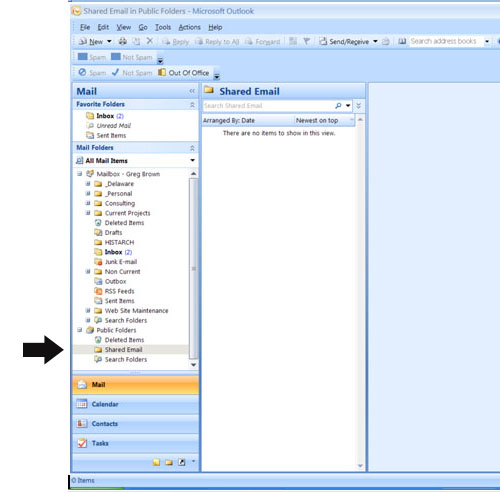Open the New item dropdown arrow
The width and height of the screenshot is (500, 492).
click(109, 41)
